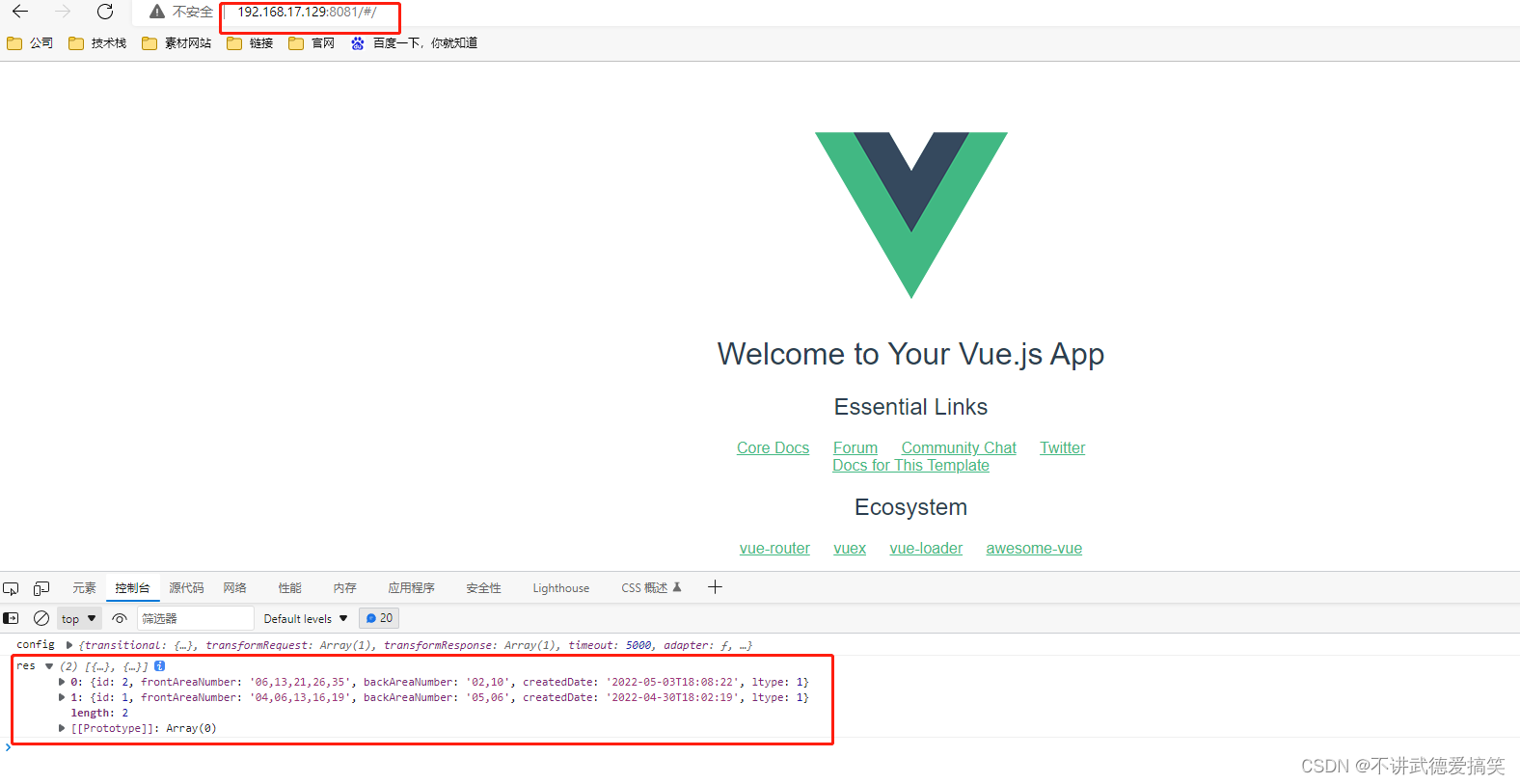This screenshot has width=1520, height=784.
Task: Switch to the 应用程序 tab
Action: coord(411,588)
